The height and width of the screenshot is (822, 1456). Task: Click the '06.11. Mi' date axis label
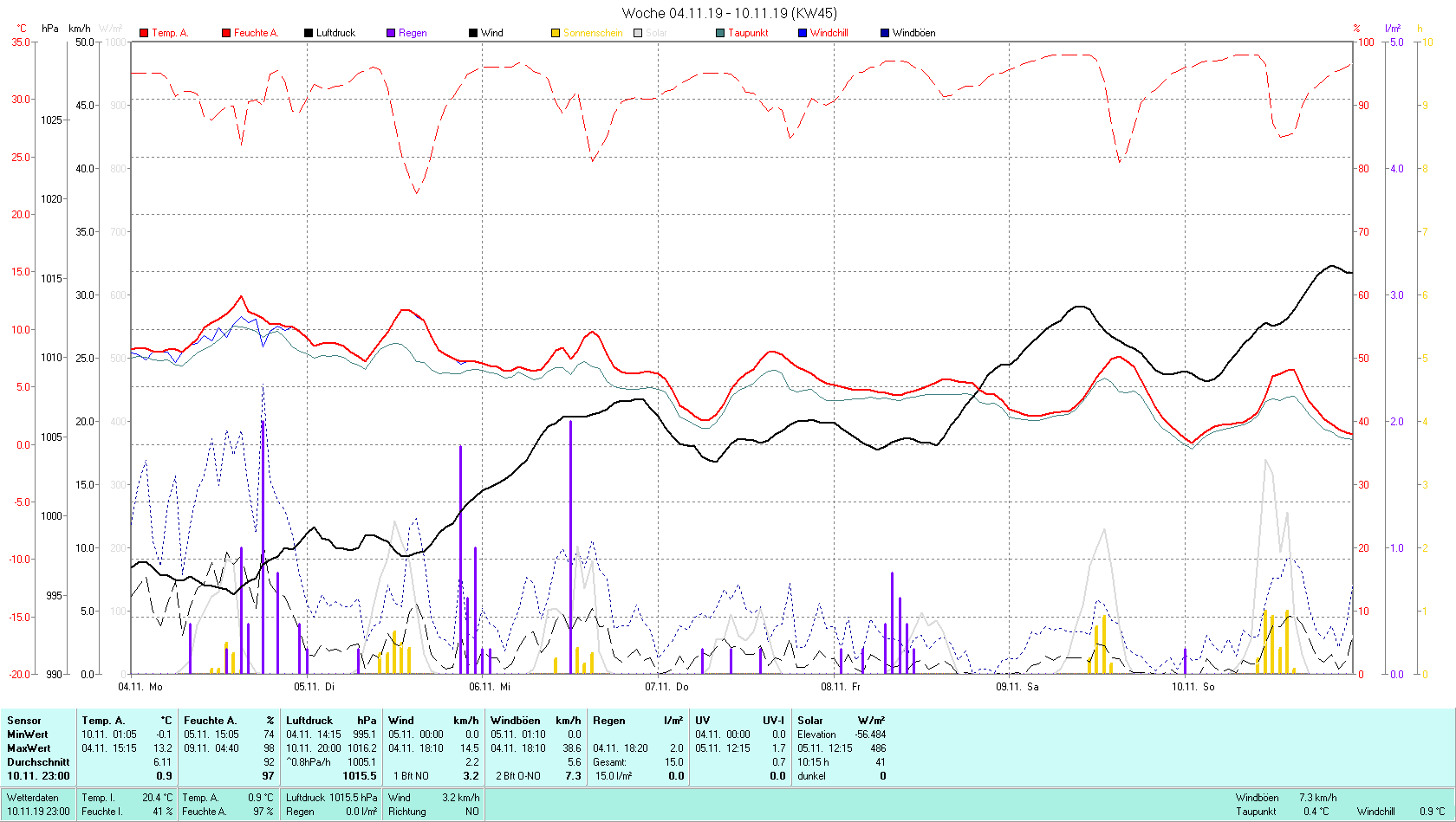(490, 687)
